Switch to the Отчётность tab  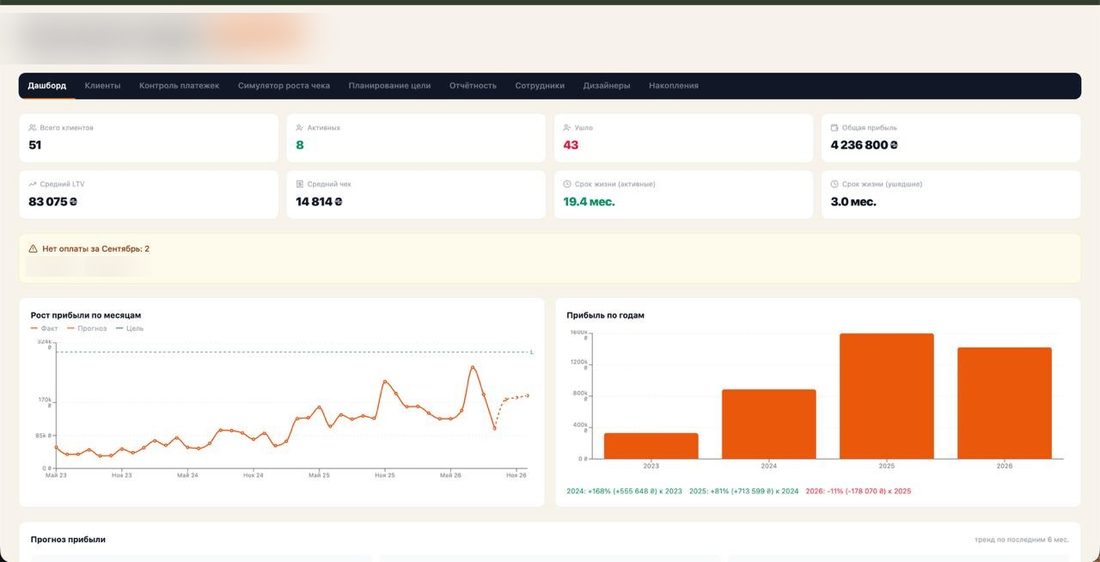click(x=473, y=86)
